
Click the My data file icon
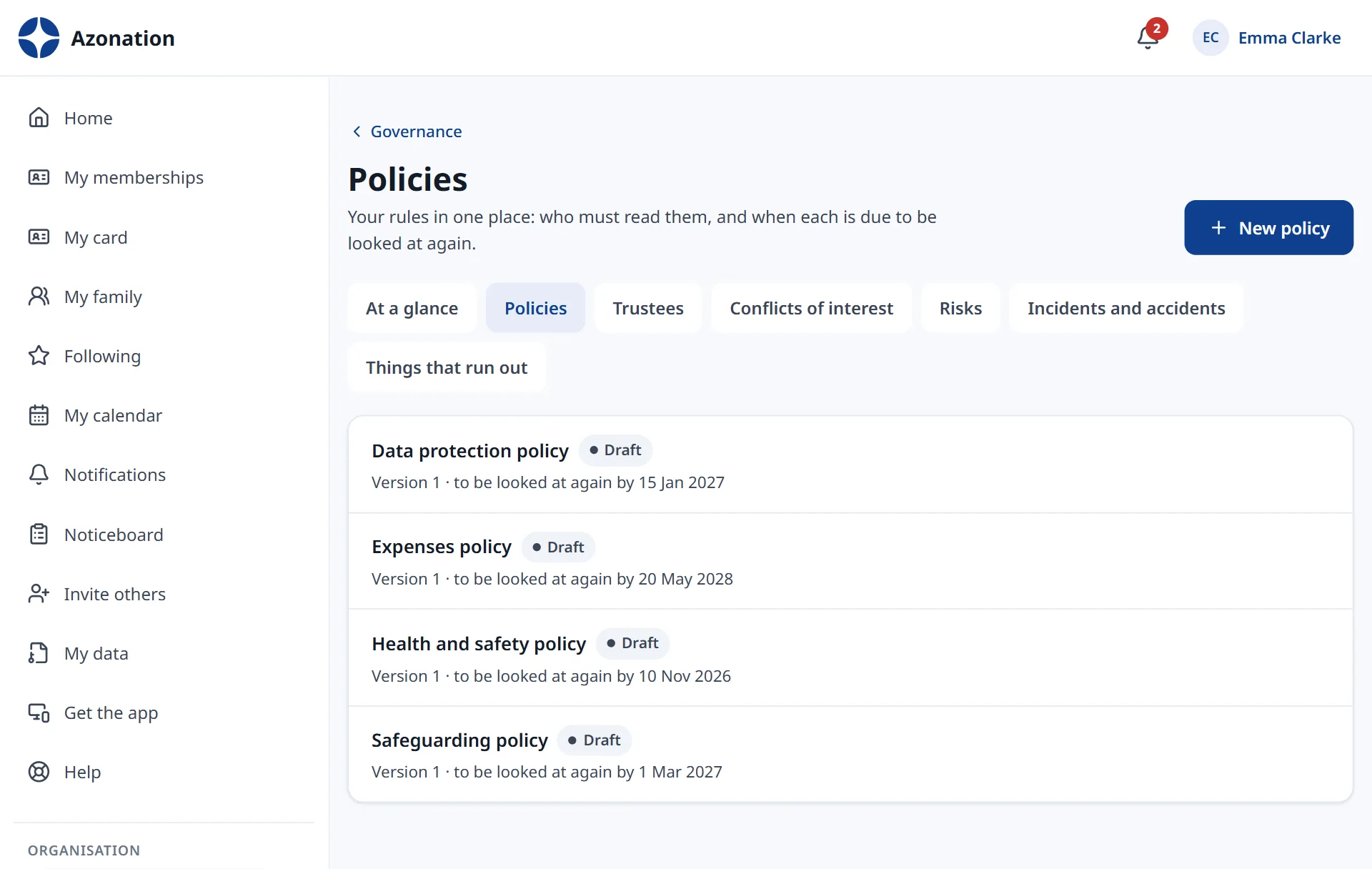coord(39,653)
